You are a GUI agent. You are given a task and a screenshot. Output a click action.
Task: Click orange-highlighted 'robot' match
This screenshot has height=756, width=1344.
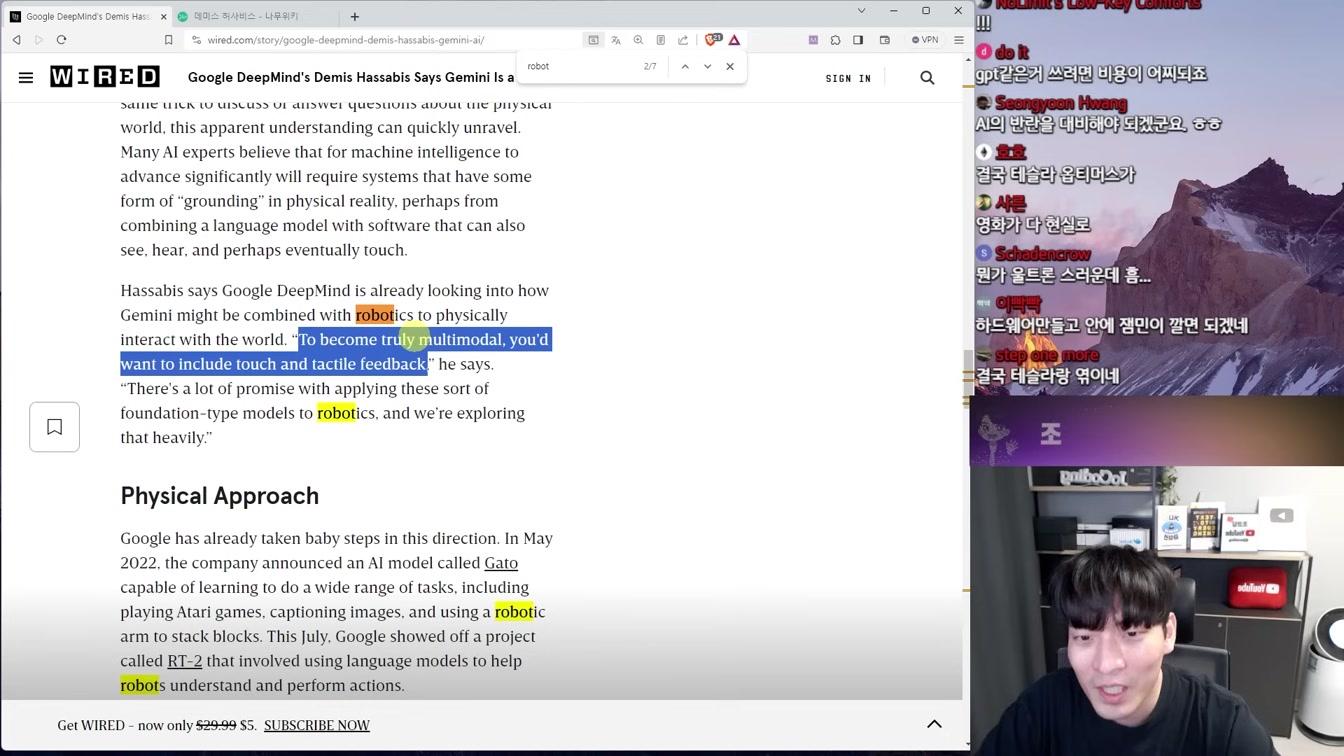click(375, 315)
